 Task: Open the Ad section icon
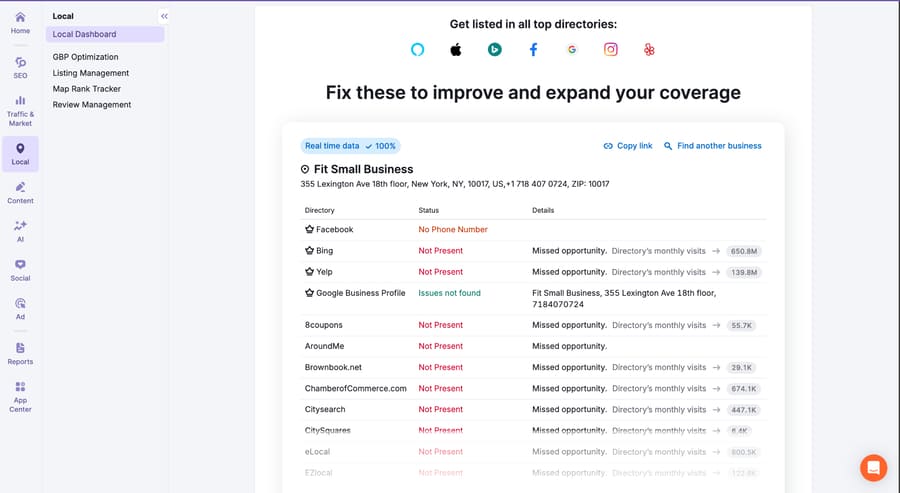20,303
